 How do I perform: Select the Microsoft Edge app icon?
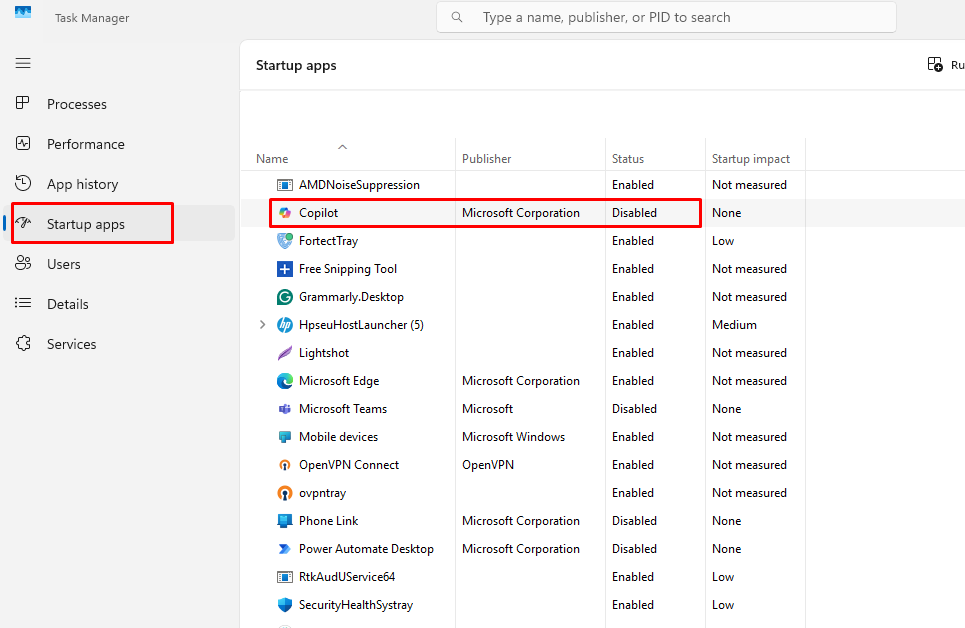[x=283, y=380]
